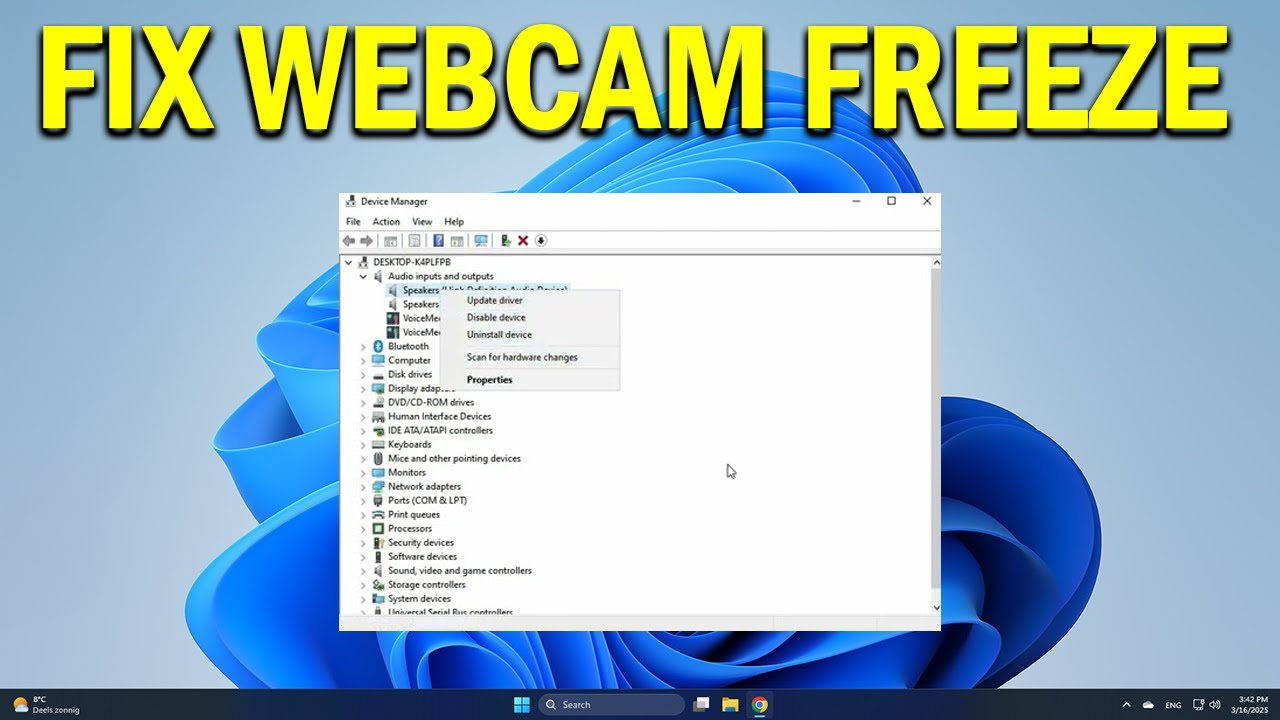The image size is (1280, 720).
Task: Click the OneDrive cloud tray icon
Action: [x=1148, y=705]
